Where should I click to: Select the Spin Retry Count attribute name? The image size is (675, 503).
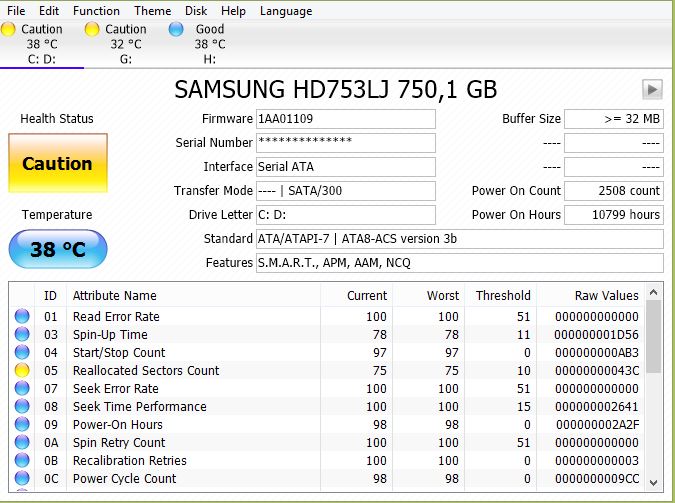tap(119, 443)
